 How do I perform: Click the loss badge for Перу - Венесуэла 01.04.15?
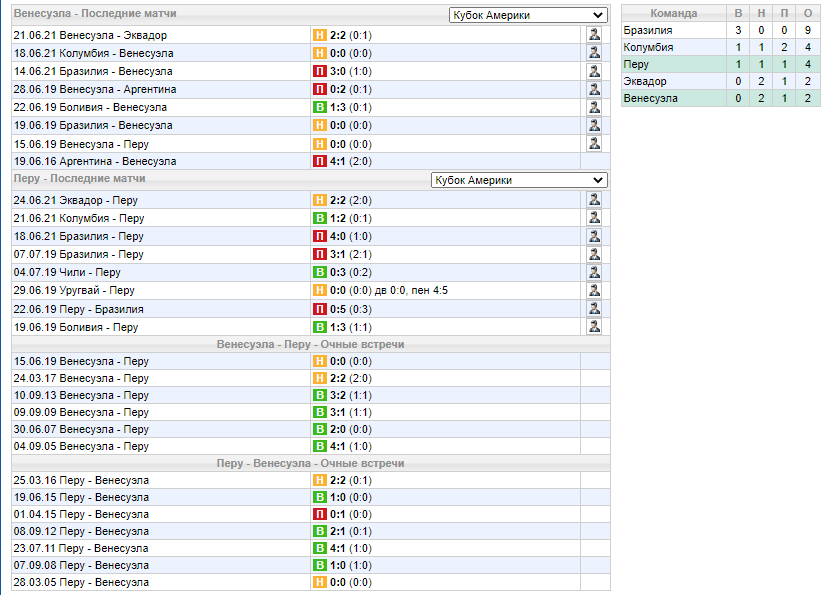pyautogui.click(x=320, y=514)
